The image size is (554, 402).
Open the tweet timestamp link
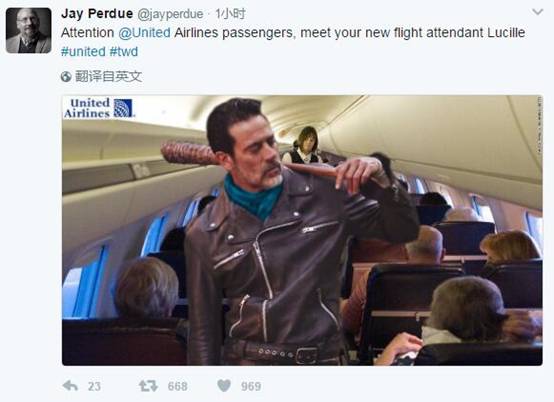(x=230, y=14)
